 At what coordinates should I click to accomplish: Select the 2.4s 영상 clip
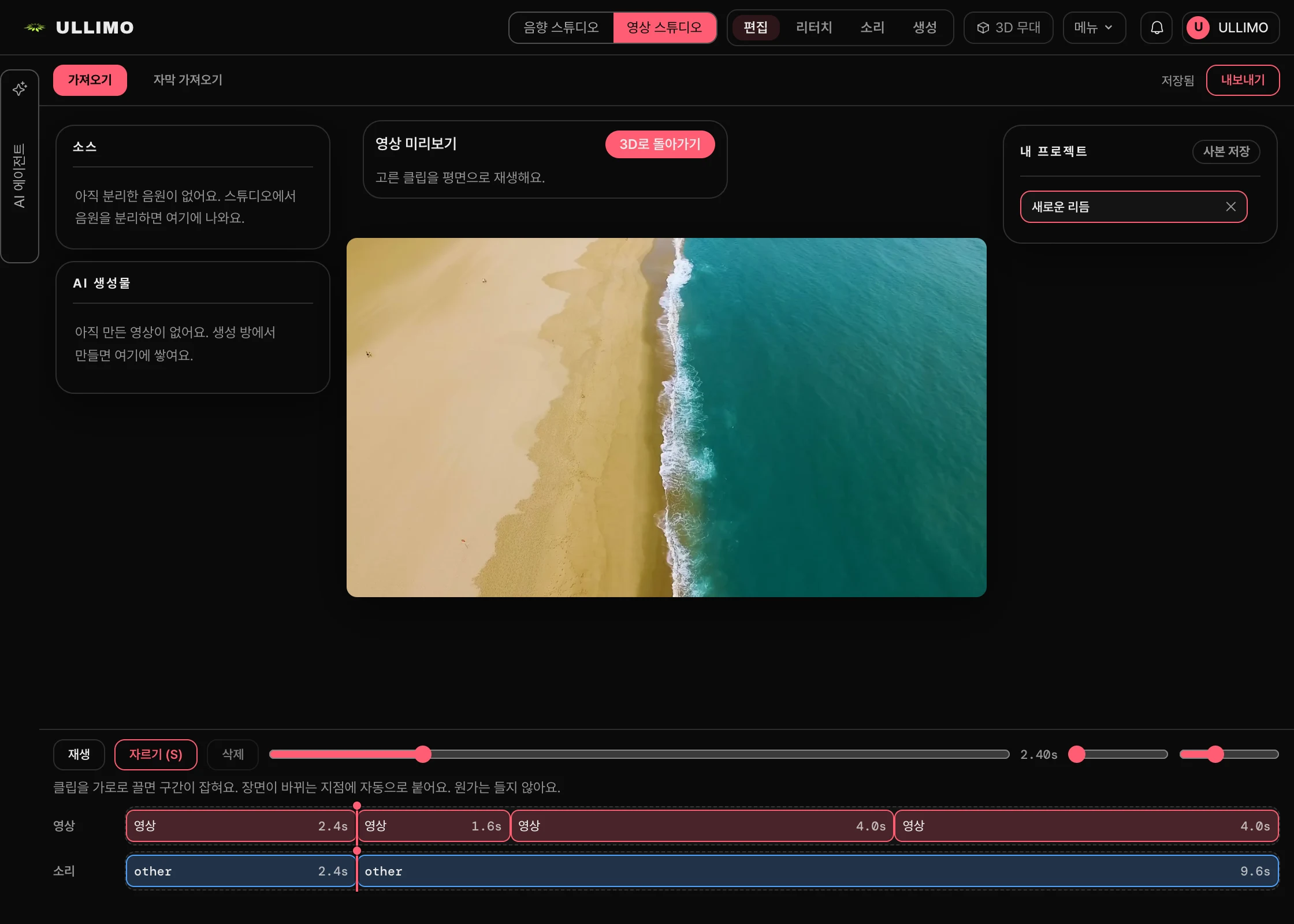coord(241,826)
